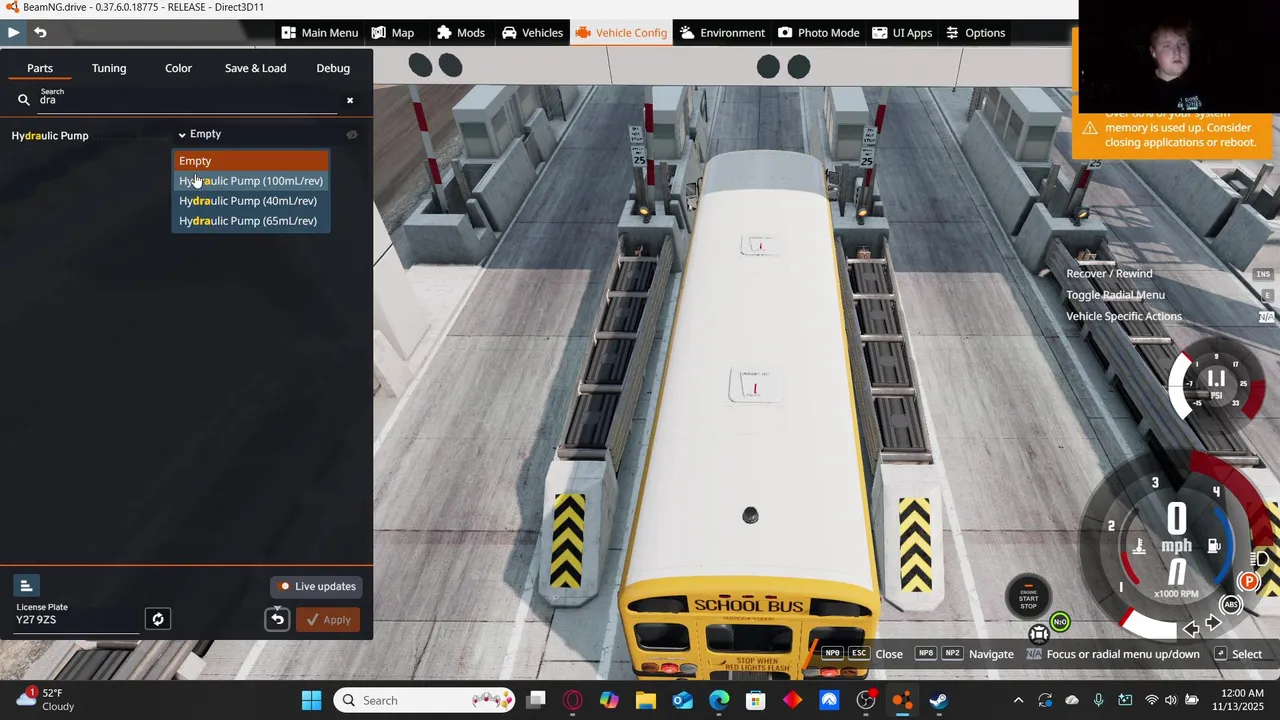Open the Environment menu
This screenshot has width=1280, height=720.
click(722, 33)
